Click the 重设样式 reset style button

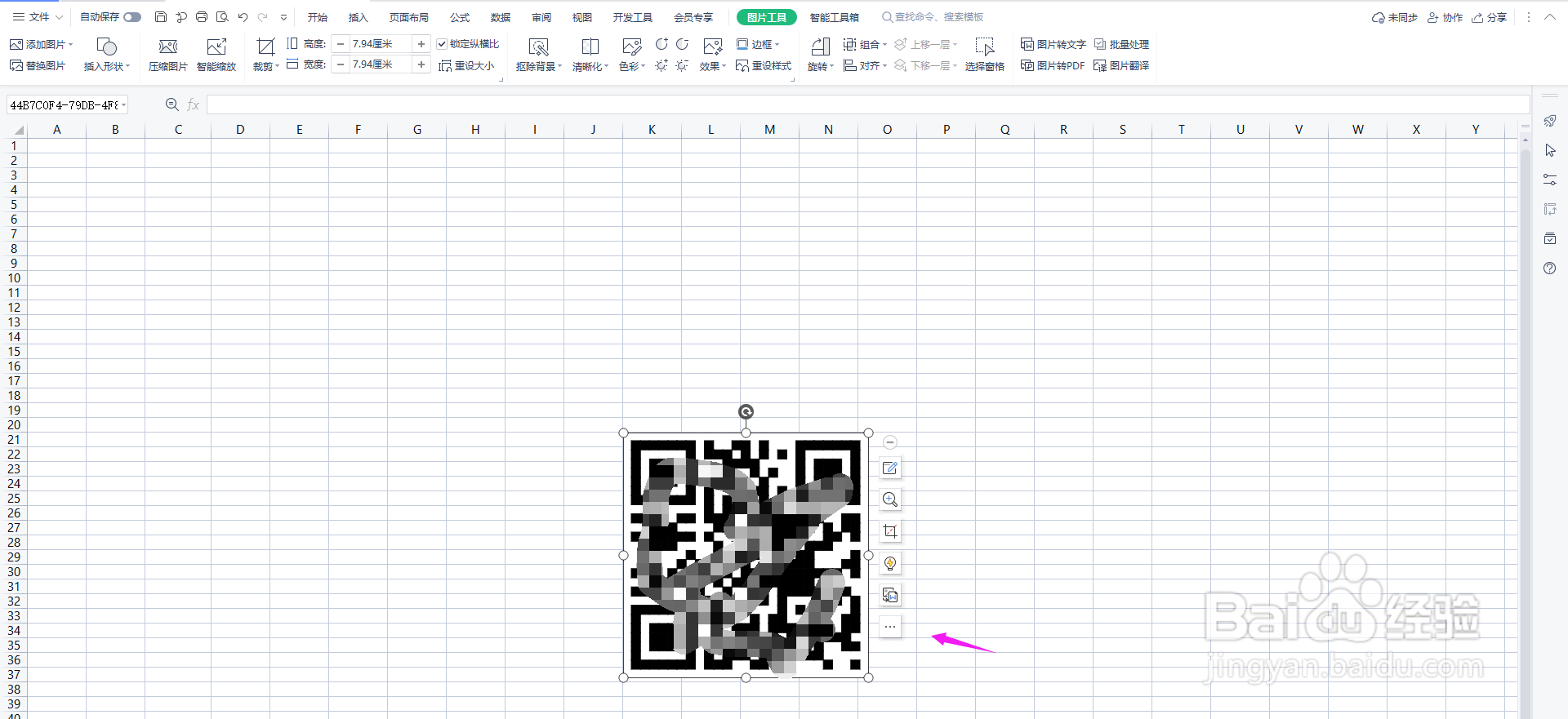764,65
